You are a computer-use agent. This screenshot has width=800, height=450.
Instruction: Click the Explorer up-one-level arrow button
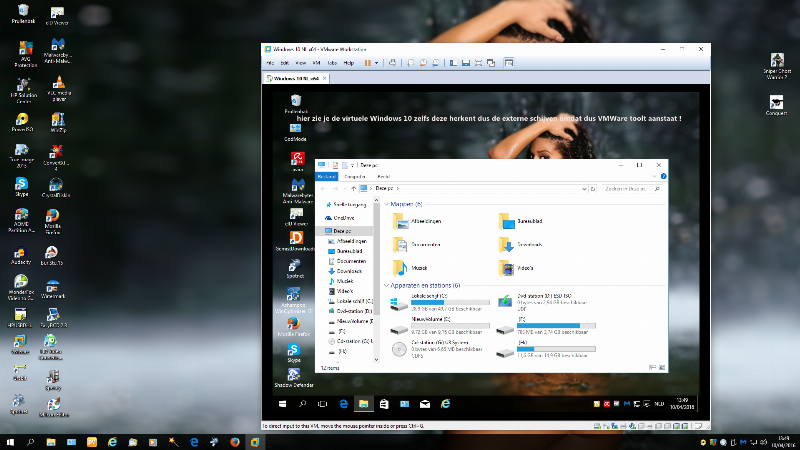pos(353,187)
